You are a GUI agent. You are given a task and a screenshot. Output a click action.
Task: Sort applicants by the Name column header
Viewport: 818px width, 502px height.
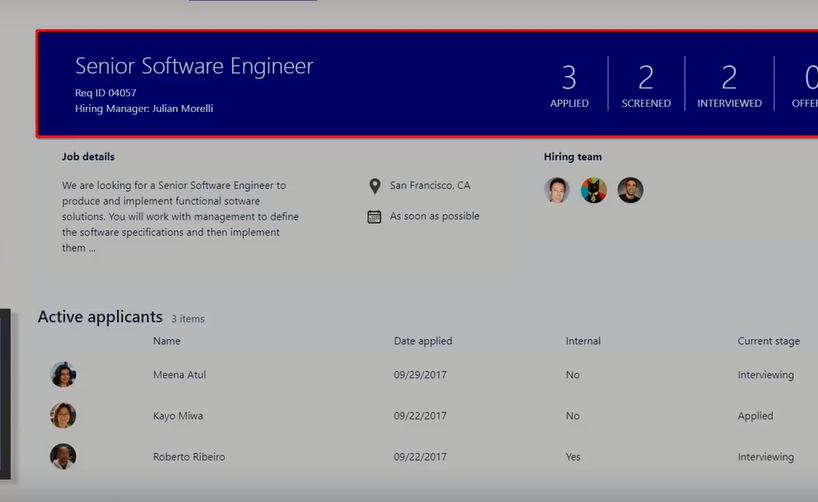click(x=167, y=341)
